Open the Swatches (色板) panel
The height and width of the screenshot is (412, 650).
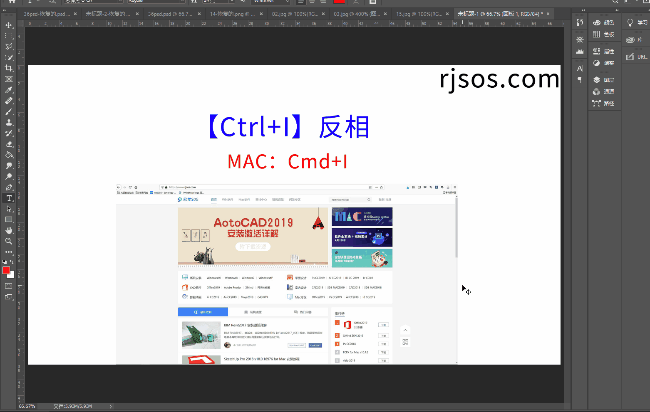[x=604, y=34]
